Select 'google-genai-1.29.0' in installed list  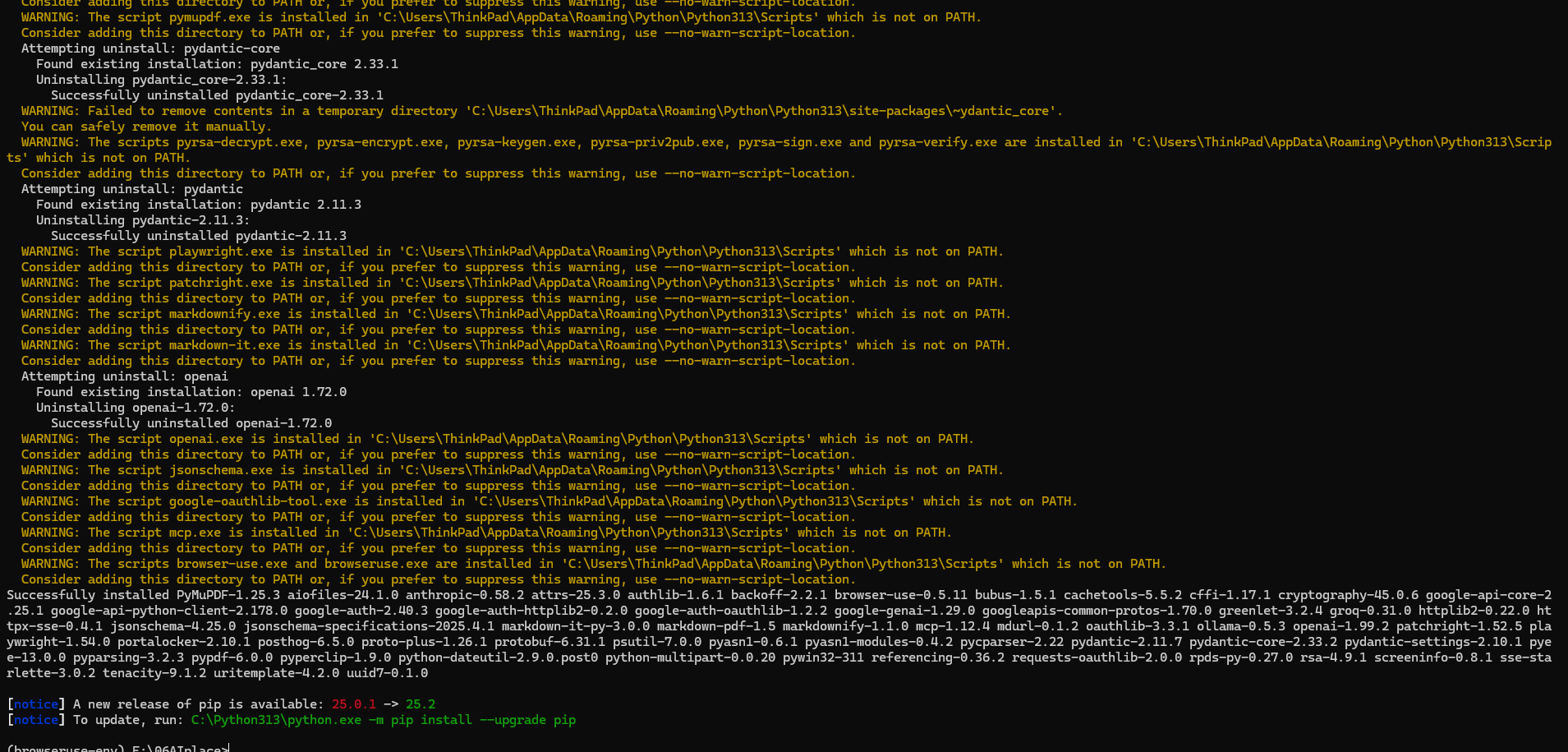click(x=904, y=611)
